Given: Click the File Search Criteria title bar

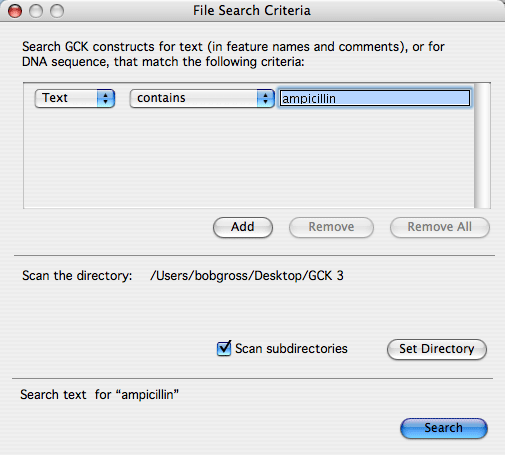Looking at the screenshot, I should click(252, 11).
